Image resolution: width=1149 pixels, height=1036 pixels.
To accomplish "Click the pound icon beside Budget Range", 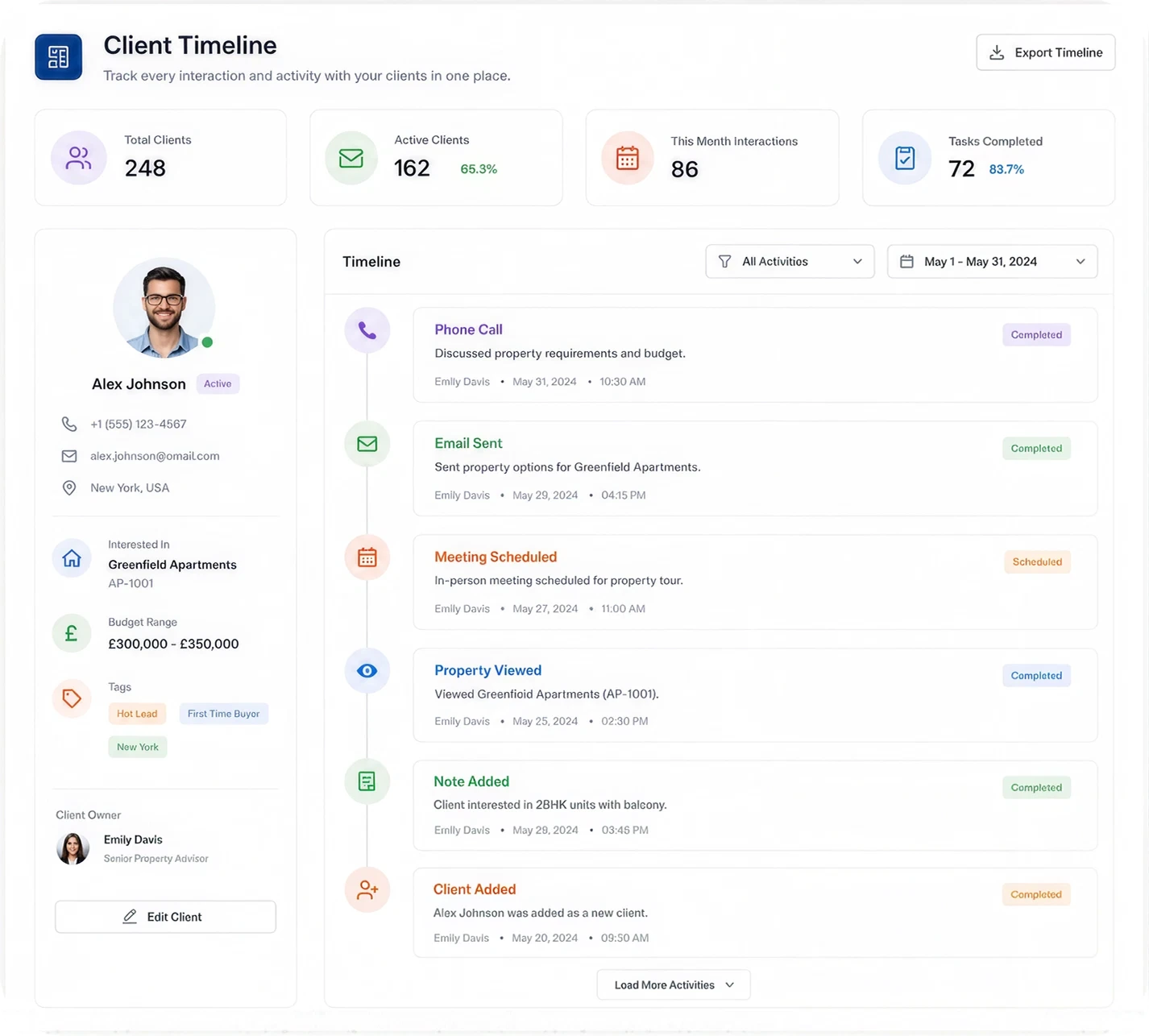I will [x=72, y=634].
